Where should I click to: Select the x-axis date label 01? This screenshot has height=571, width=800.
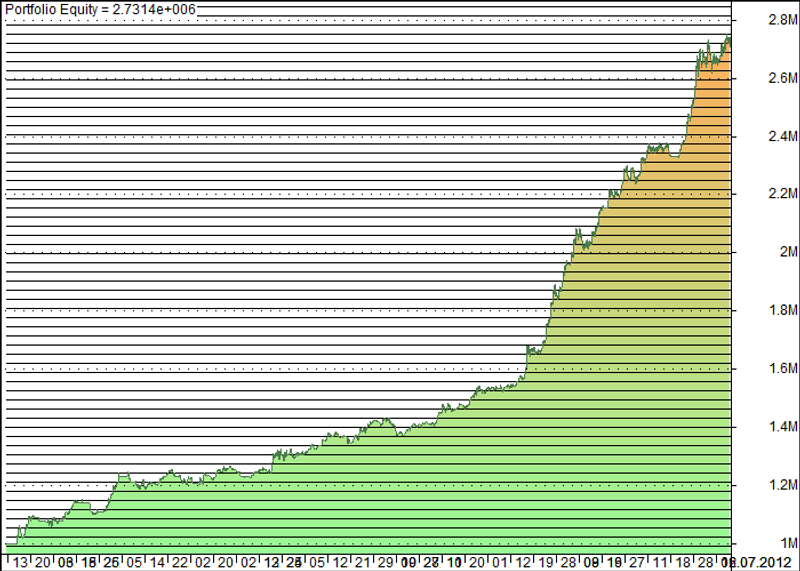[x=500, y=563]
